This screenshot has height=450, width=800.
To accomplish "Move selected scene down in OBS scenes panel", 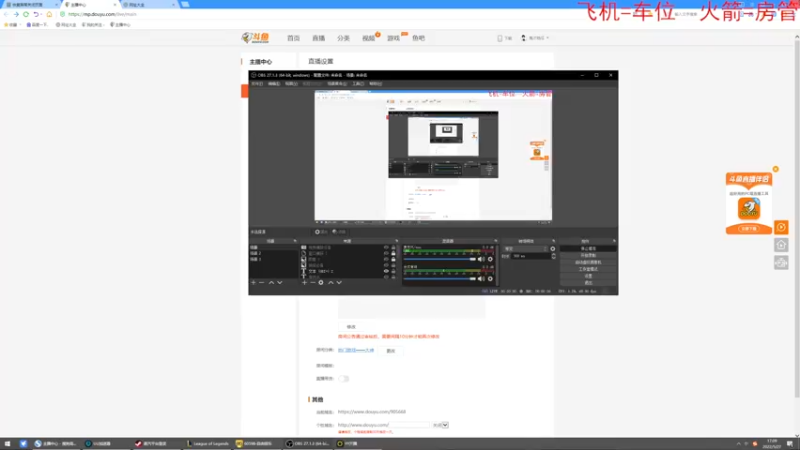I will pos(280,283).
